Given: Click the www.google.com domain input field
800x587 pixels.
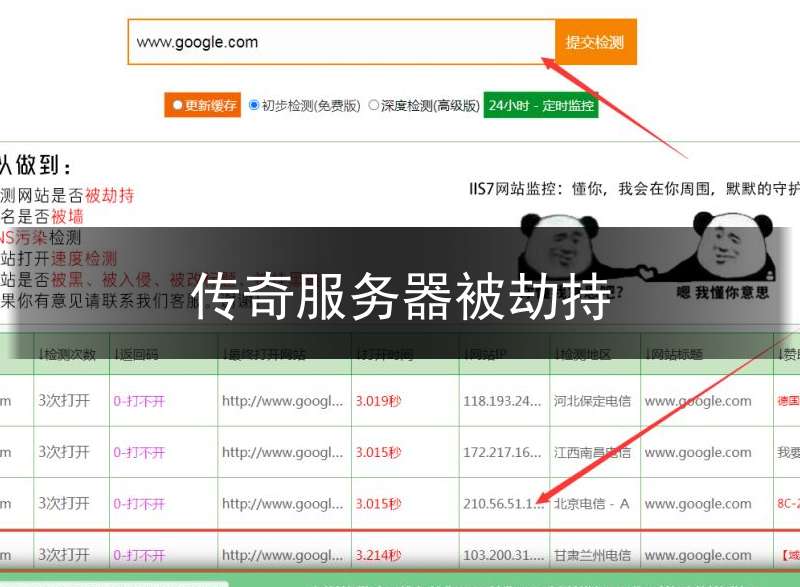Looking at the screenshot, I should click(341, 42).
